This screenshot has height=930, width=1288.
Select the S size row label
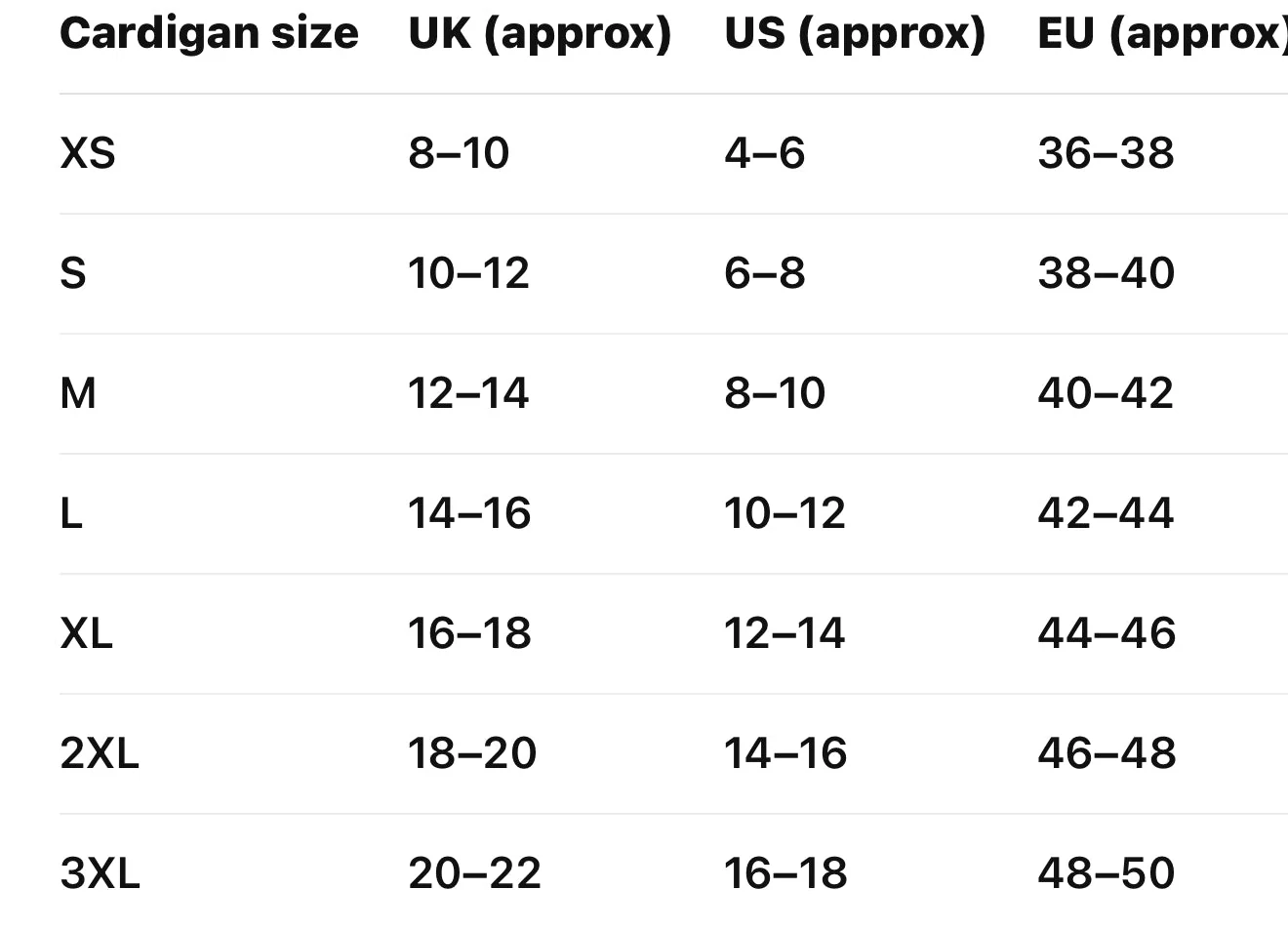[x=73, y=273]
